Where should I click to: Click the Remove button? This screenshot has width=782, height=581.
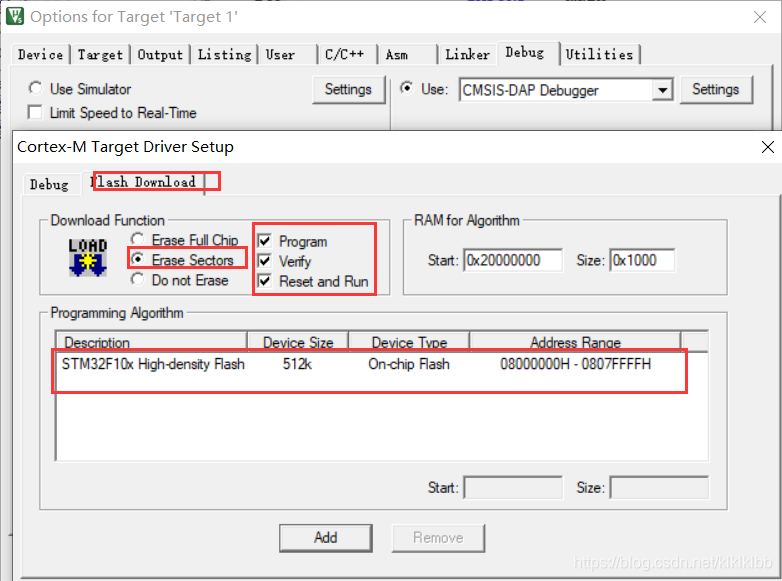(438, 538)
